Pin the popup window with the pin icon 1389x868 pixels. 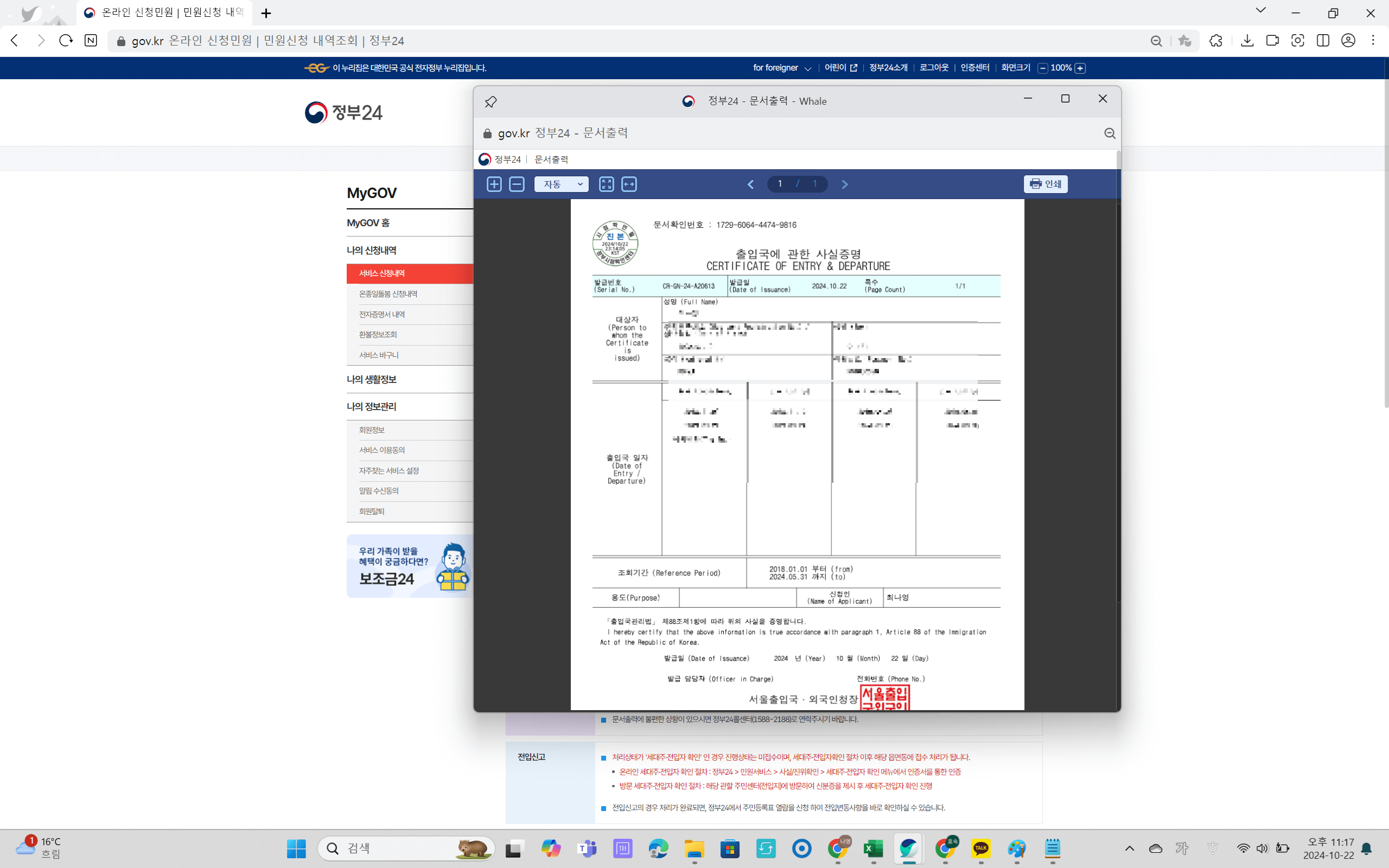(490, 101)
